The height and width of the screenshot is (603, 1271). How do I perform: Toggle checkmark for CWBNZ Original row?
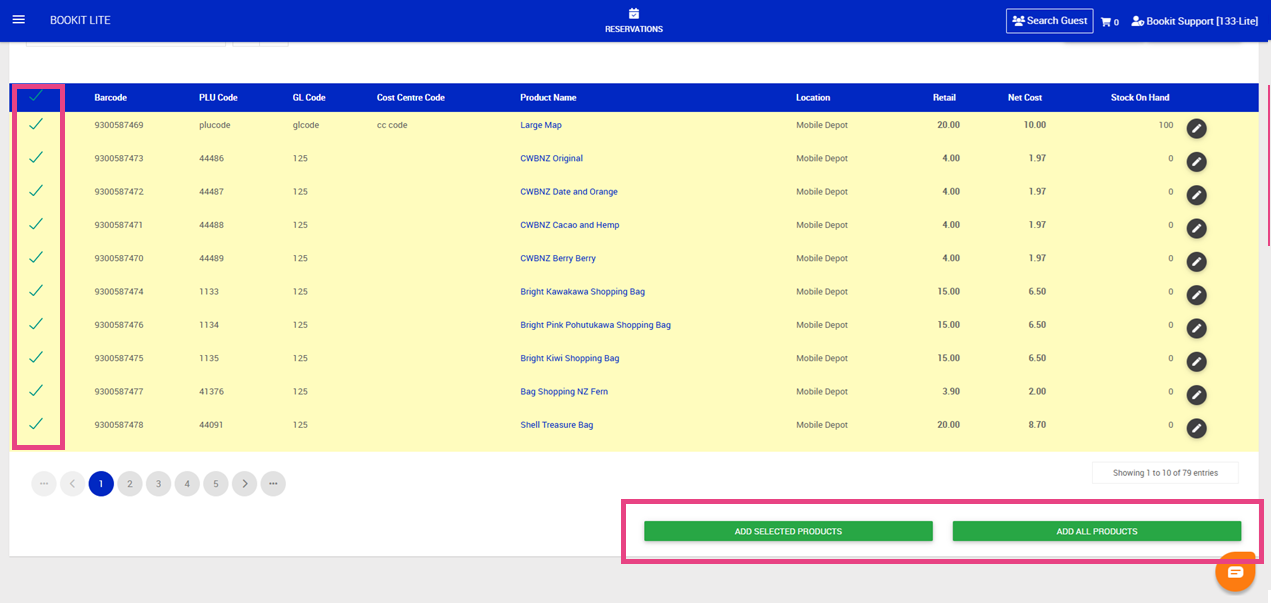36,157
